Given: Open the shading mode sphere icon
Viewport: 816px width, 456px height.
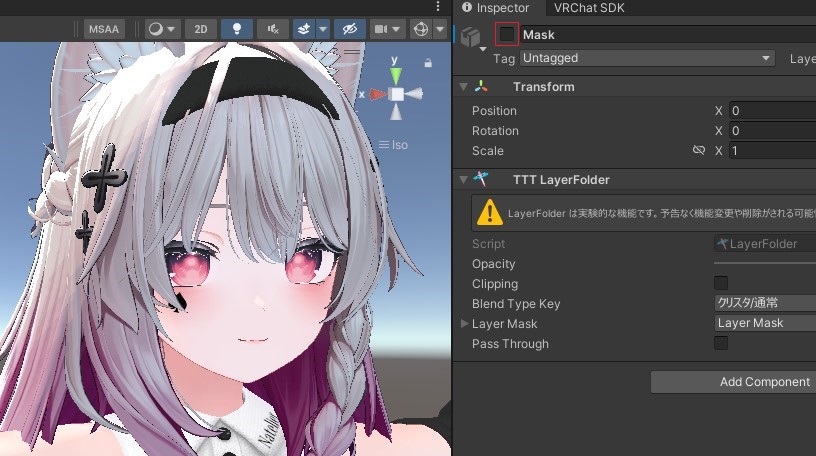Looking at the screenshot, I should (156, 29).
